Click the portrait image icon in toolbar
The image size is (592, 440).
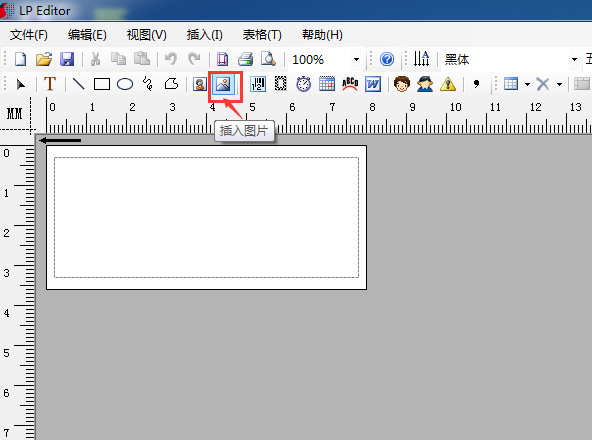200,84
